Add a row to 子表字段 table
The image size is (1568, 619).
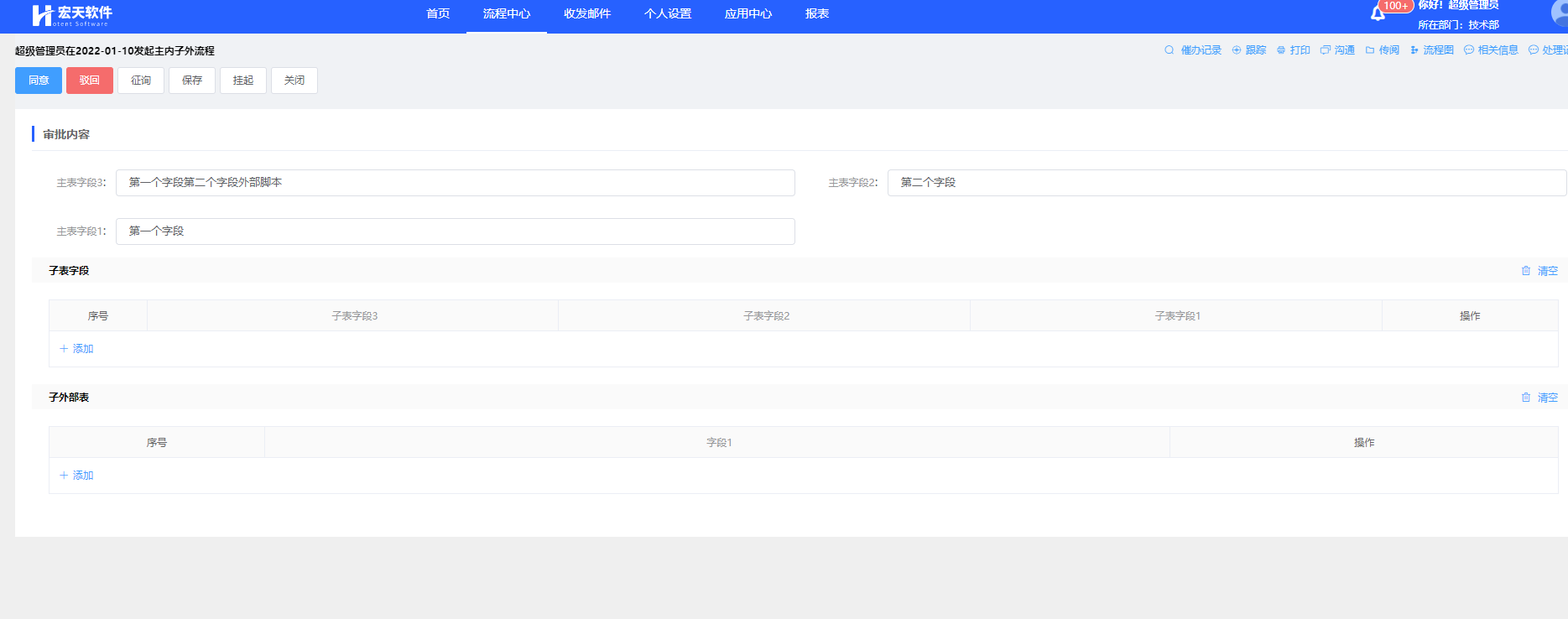[x=76, y=349]
